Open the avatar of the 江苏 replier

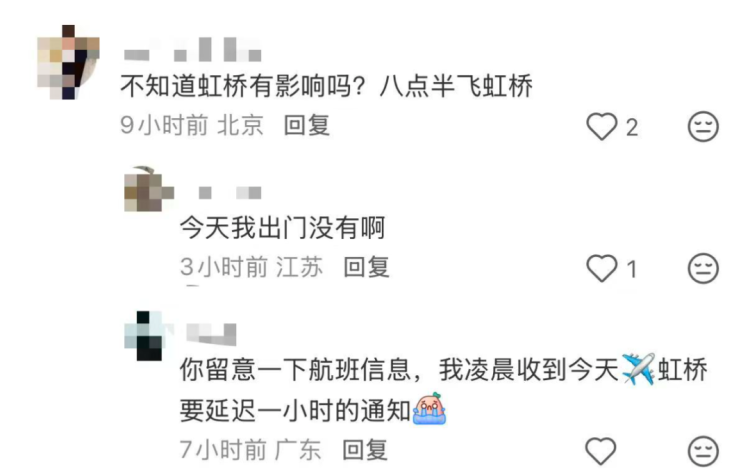[149, 189]
